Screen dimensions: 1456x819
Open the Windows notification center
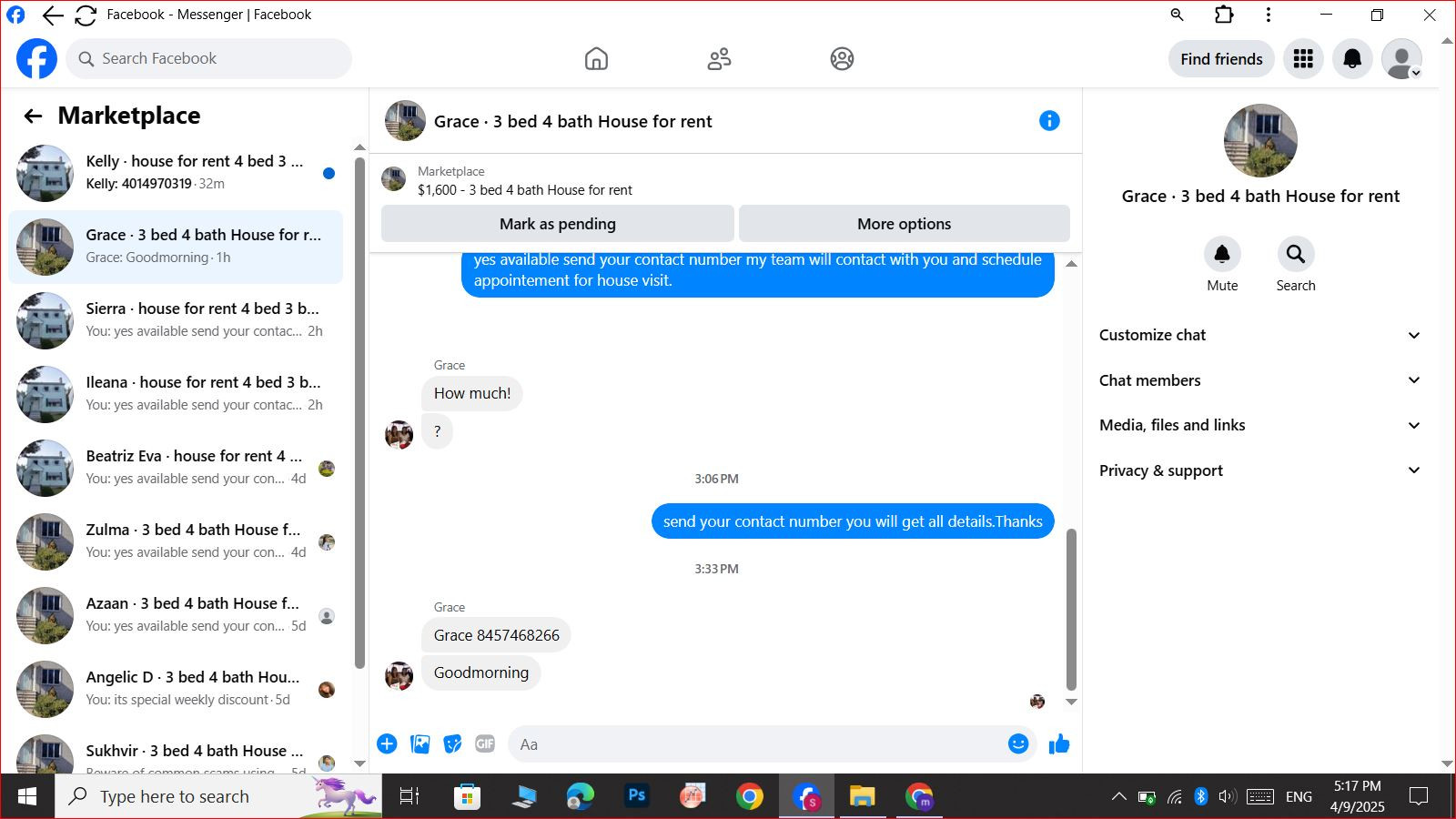click(1418, 797)
